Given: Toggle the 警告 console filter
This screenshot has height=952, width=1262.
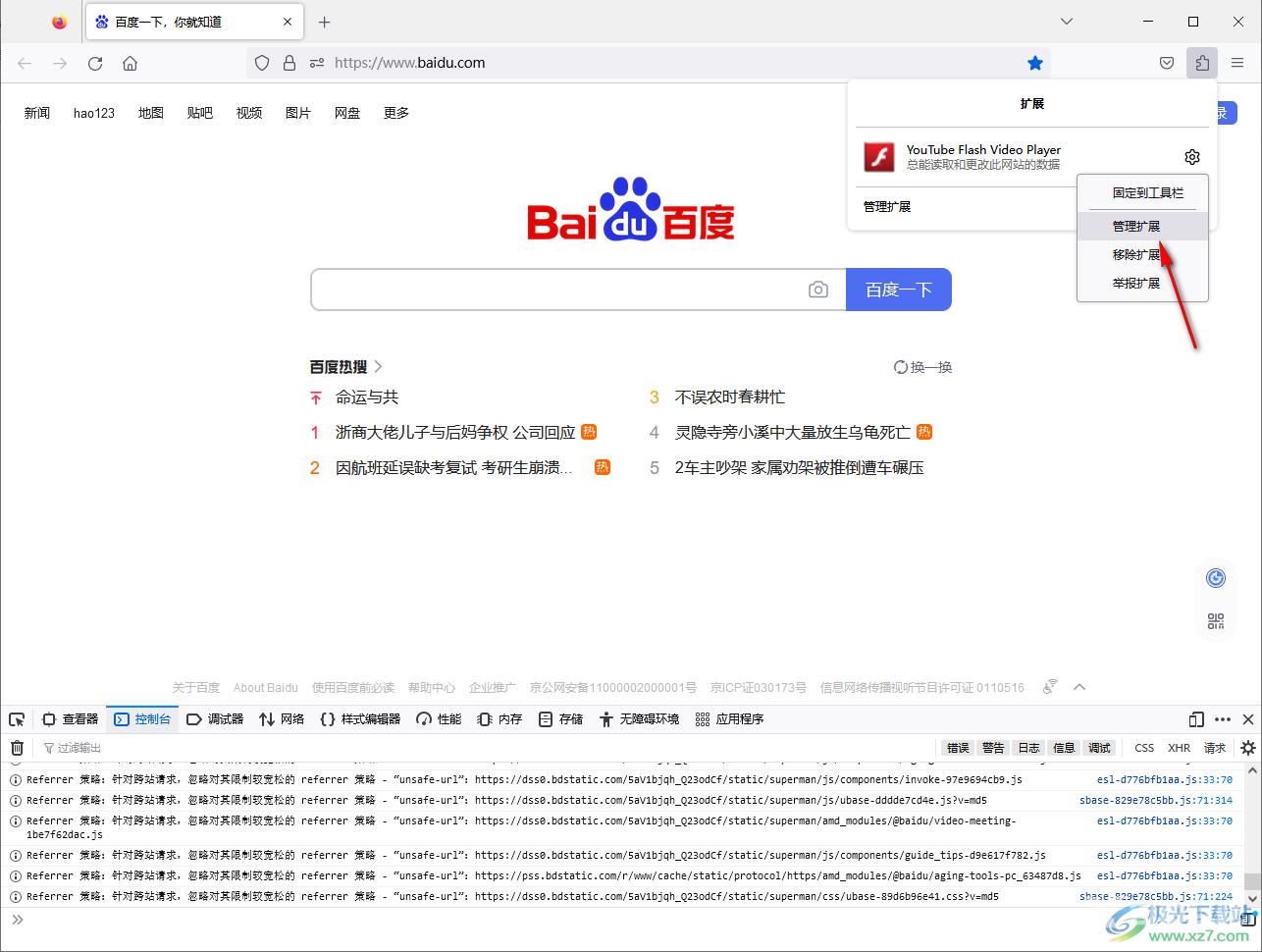Looking at the screenshot, I should coord(993,748).
